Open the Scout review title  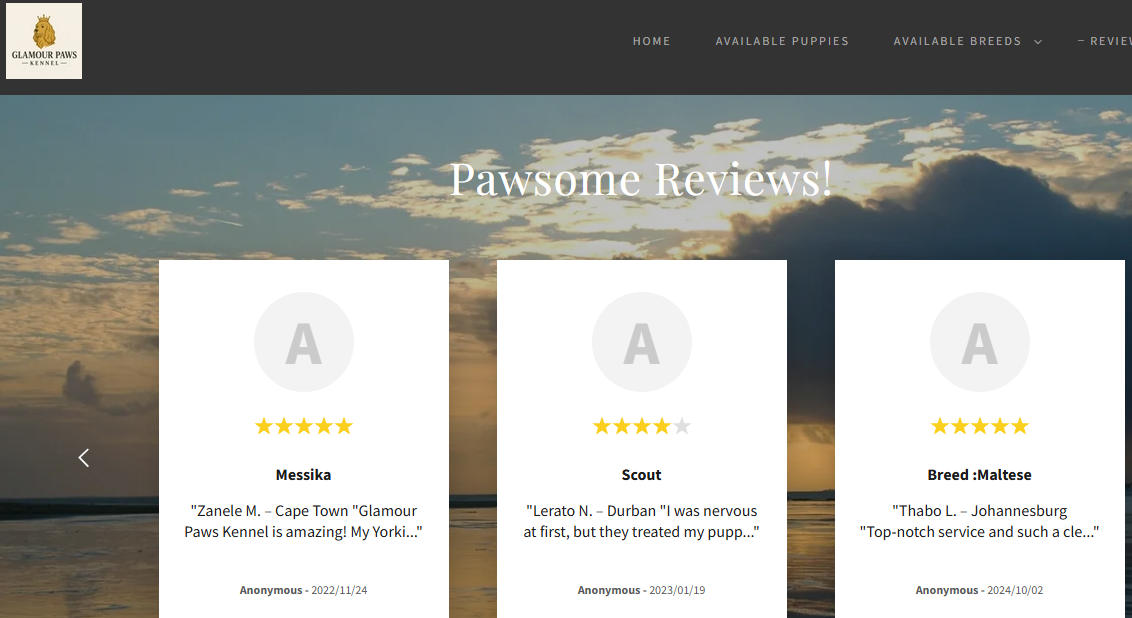click(641, 475)
